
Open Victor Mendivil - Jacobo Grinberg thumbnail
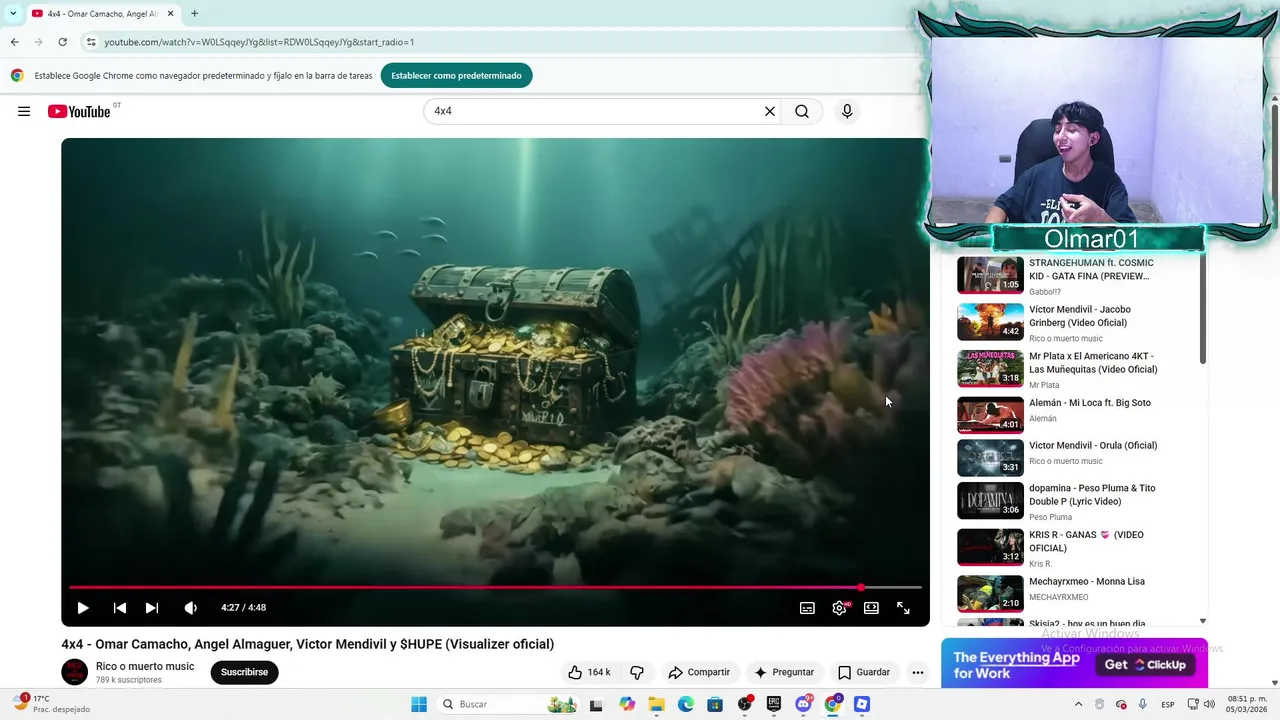(990, 322)
